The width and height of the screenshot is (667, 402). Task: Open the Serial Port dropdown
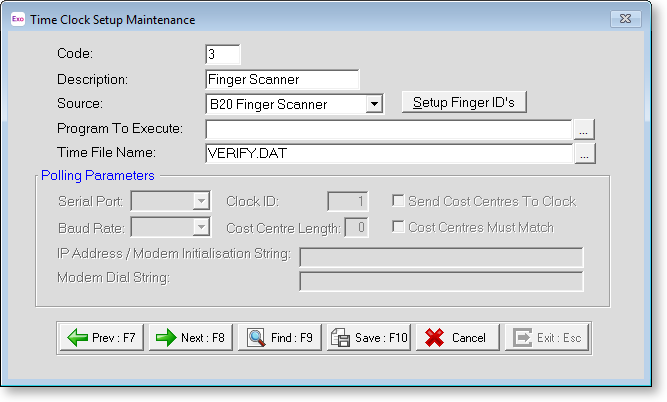(200, 201)
